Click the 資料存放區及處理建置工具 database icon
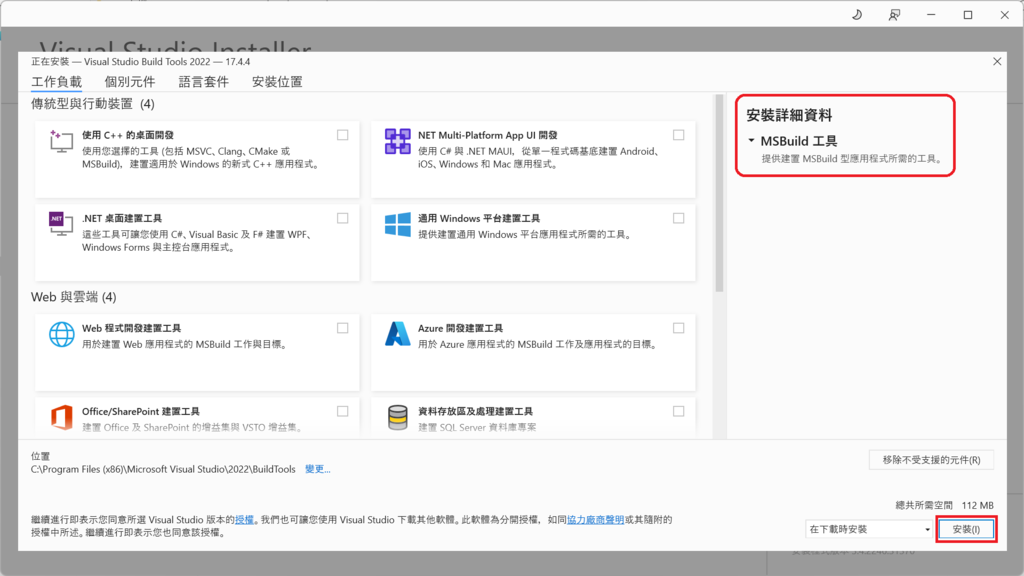 [x=397, y=417]
